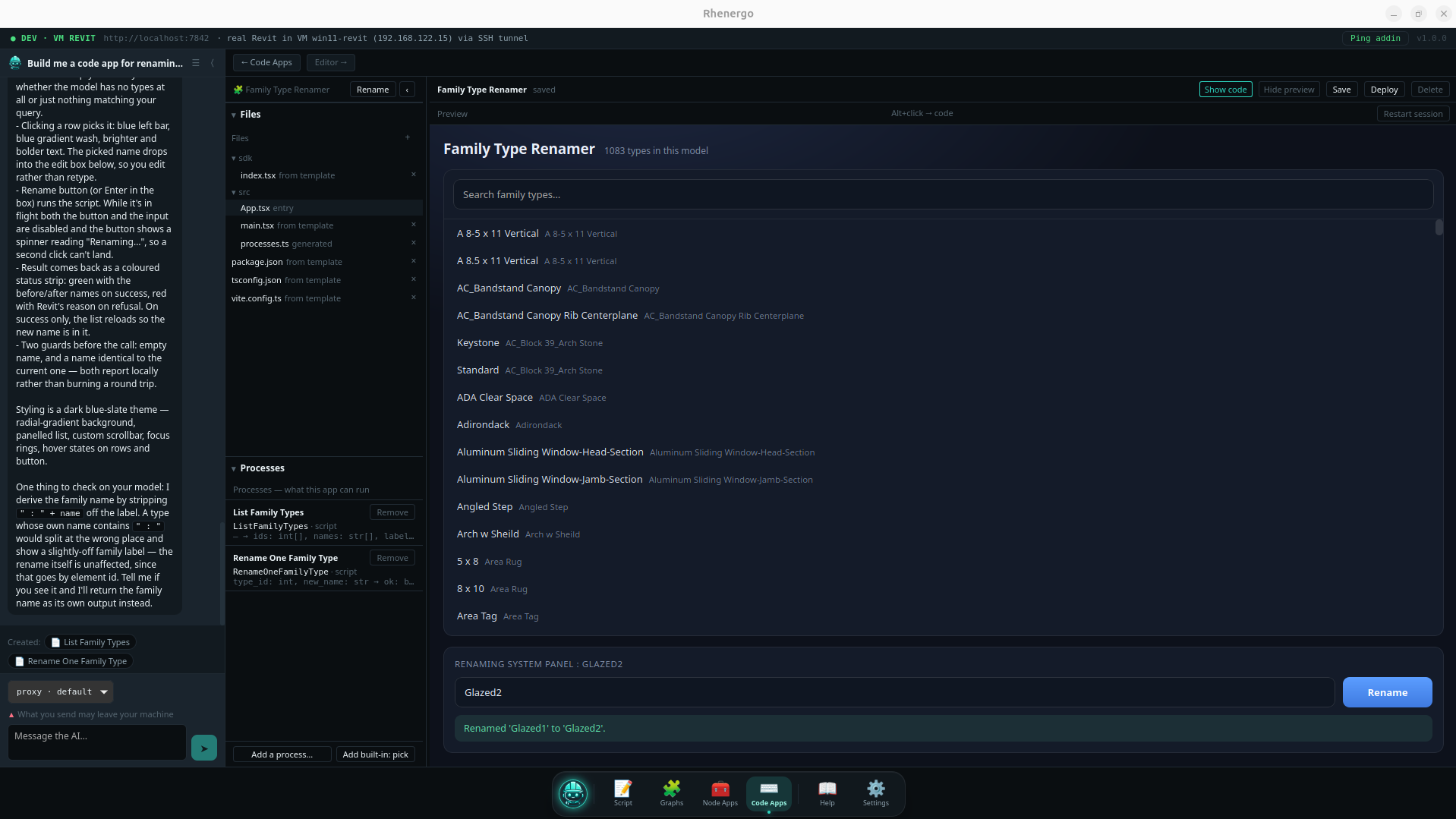Click the Rename button in file sidebar header

point(373,90)
